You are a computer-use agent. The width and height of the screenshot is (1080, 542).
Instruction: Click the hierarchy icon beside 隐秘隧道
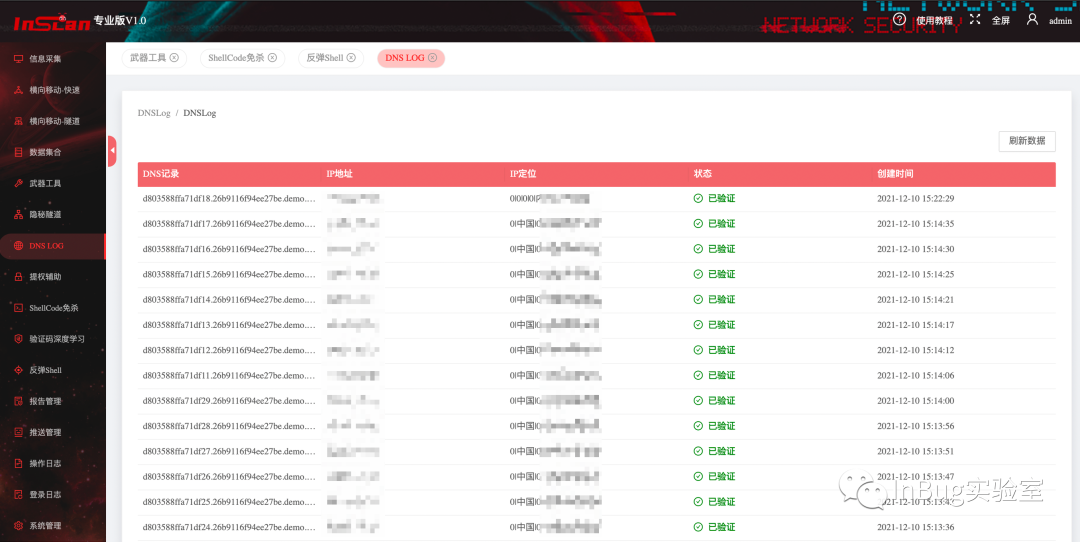(19, 214)
